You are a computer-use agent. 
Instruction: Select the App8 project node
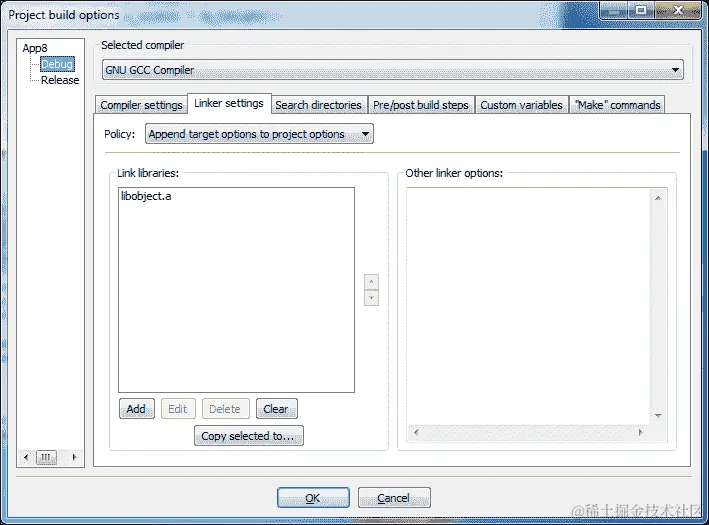click(x=35, y=48)
